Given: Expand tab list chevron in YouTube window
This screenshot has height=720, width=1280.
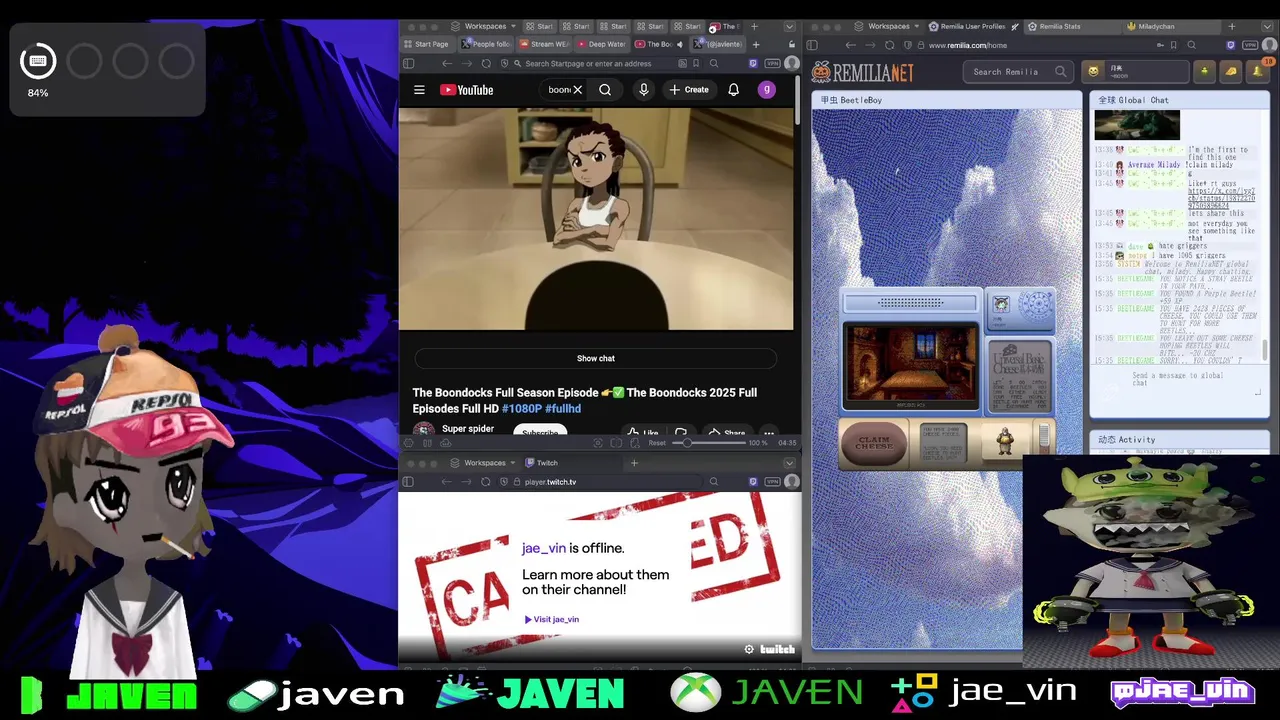Looking at the screenshot, I should pos(789,26).
